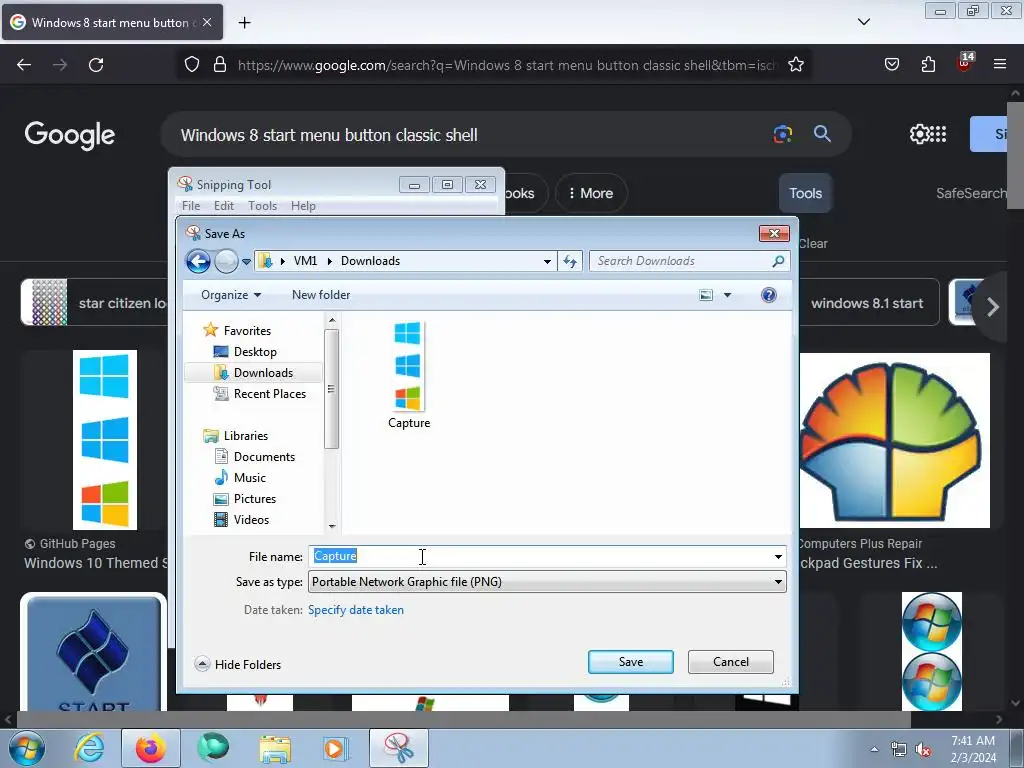Select Desktop in navigation pane
The height and width of the screenshot is (768, 1024).
[255, 351]
